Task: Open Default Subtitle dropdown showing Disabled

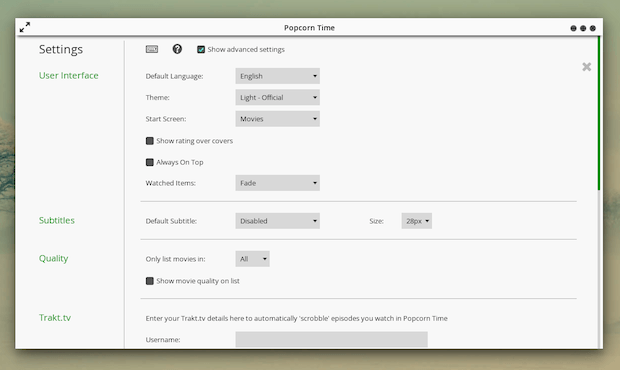Action: pyautogui.click(x=278, y=221)
